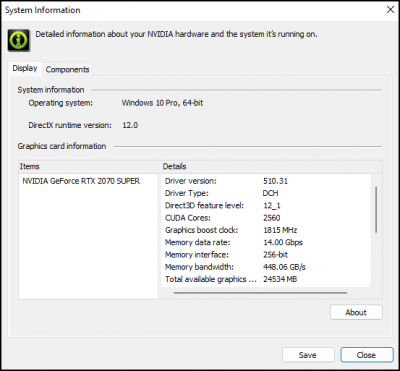
Task: Click total available graphics value 24534 MB
Action: 280,279
